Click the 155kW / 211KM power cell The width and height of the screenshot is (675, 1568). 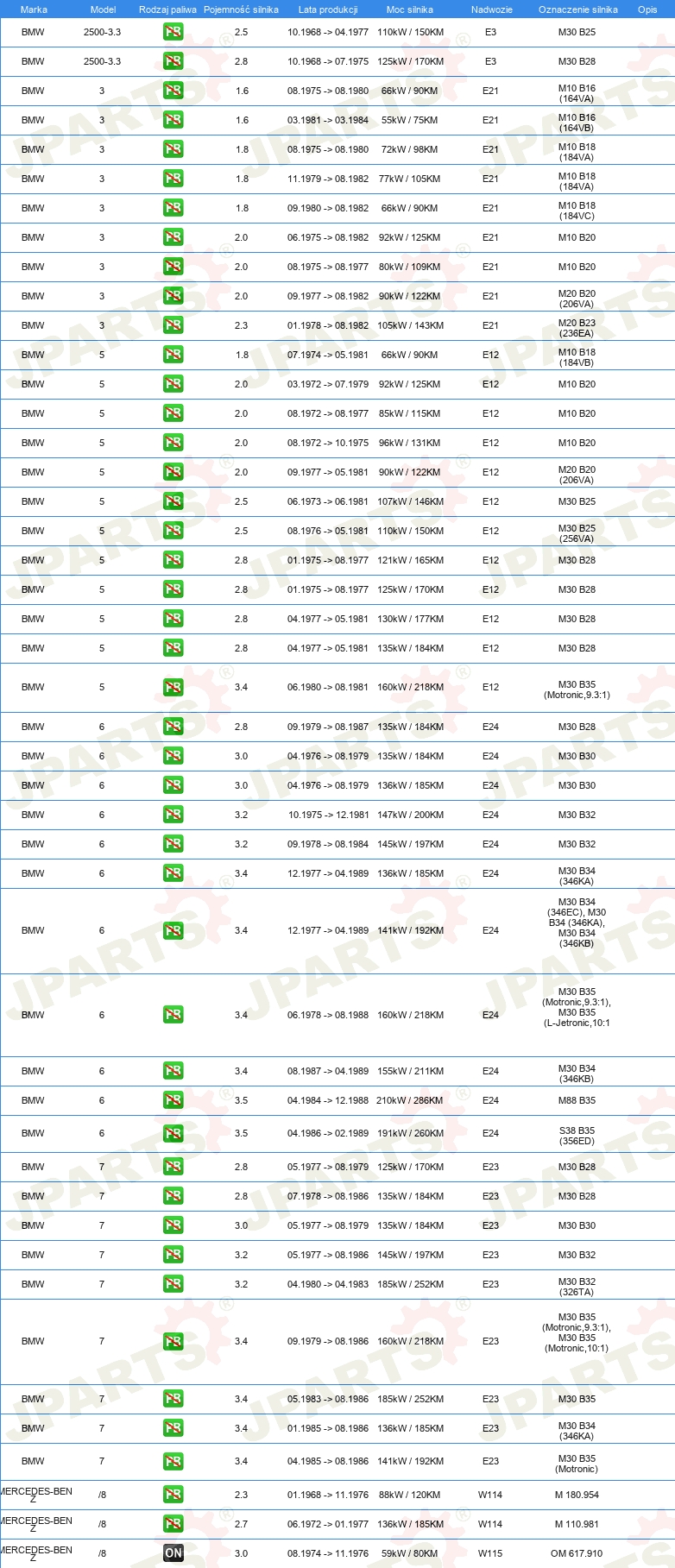point(410,1071)
